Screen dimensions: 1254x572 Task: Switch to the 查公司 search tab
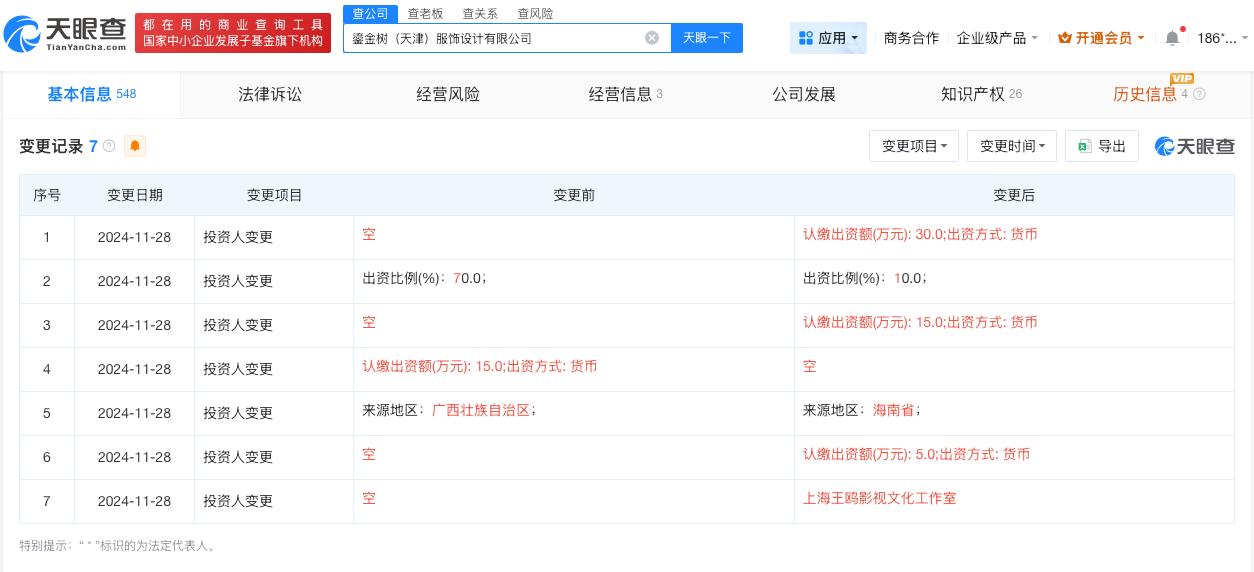click(x=370, y=14)
